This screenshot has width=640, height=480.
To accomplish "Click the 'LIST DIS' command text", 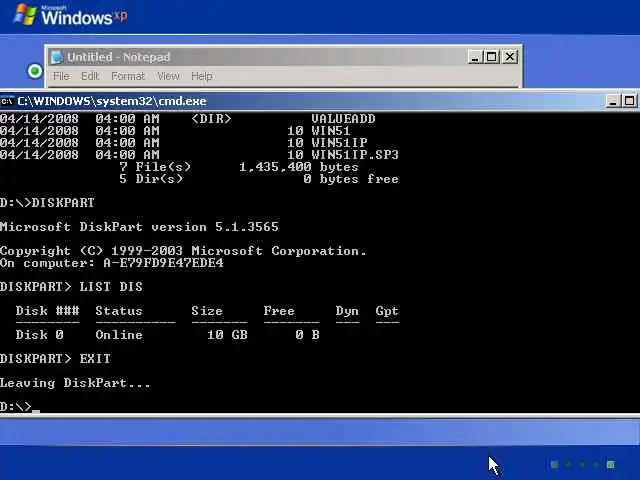I will pyautogui.click(x=111, y=287).
